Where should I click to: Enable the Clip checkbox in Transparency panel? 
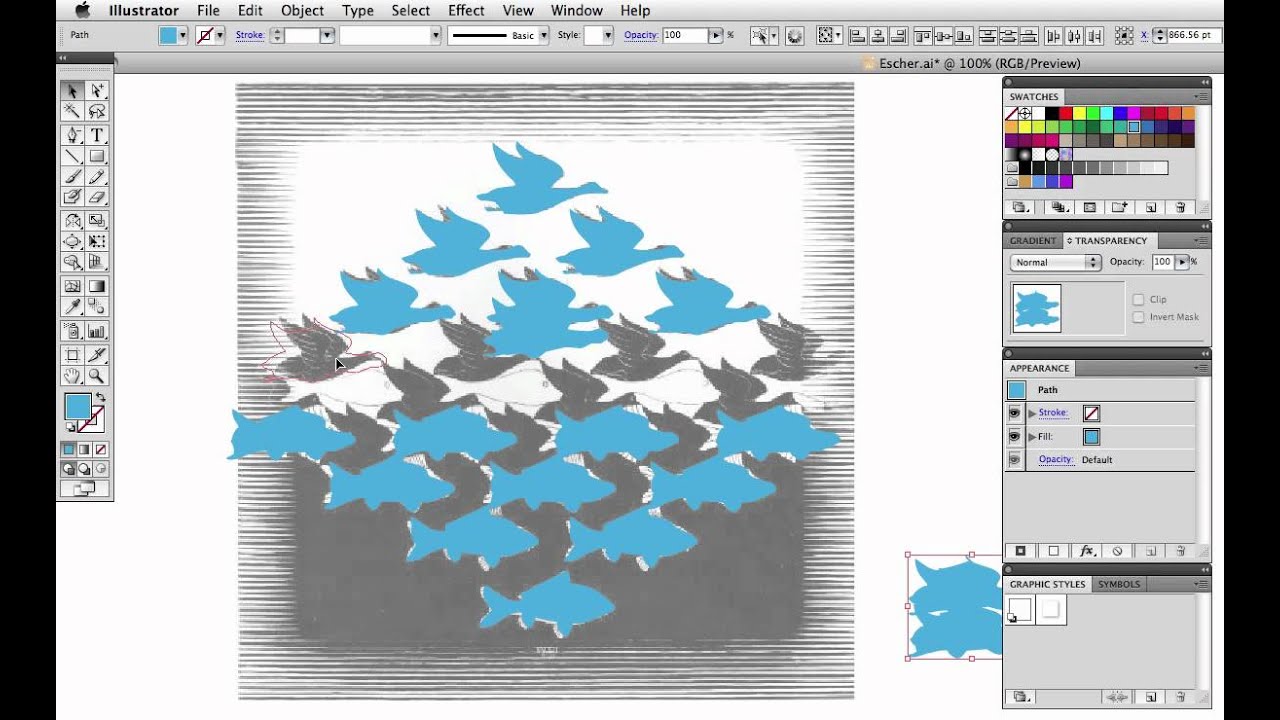[1138, 299]
